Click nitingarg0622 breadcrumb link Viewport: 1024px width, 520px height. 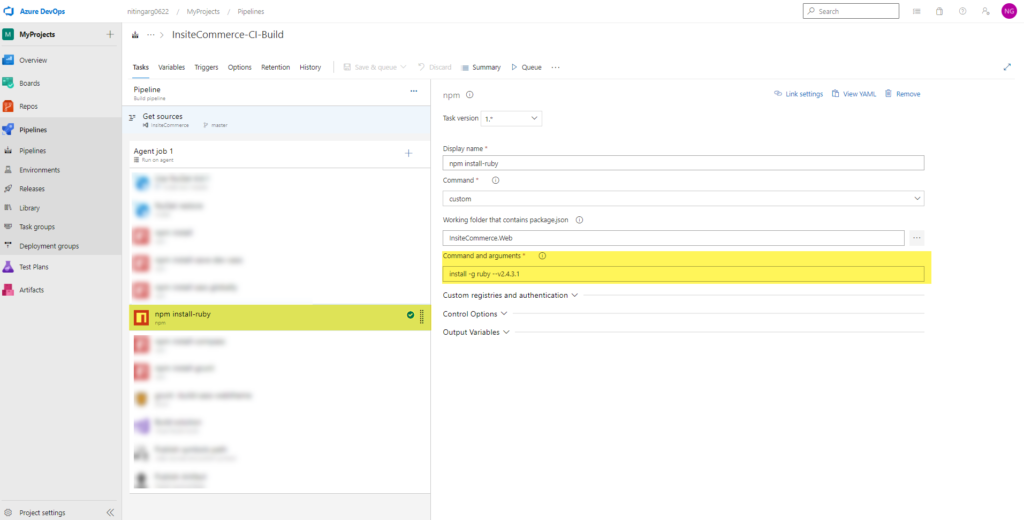147,12
